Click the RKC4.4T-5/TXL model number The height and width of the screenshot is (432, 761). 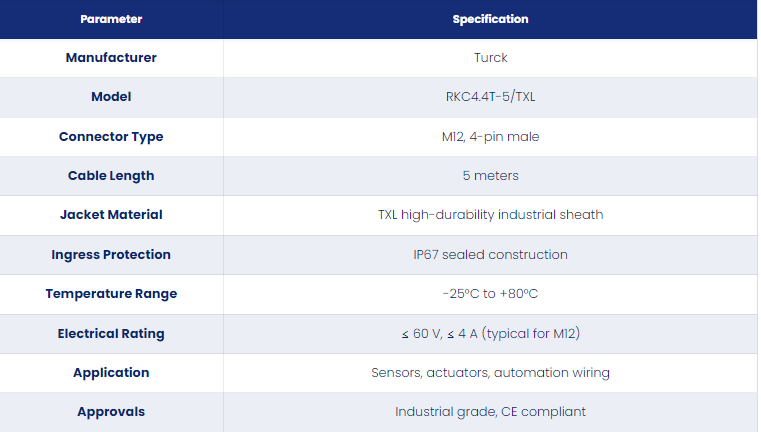[x=490, y=97]
